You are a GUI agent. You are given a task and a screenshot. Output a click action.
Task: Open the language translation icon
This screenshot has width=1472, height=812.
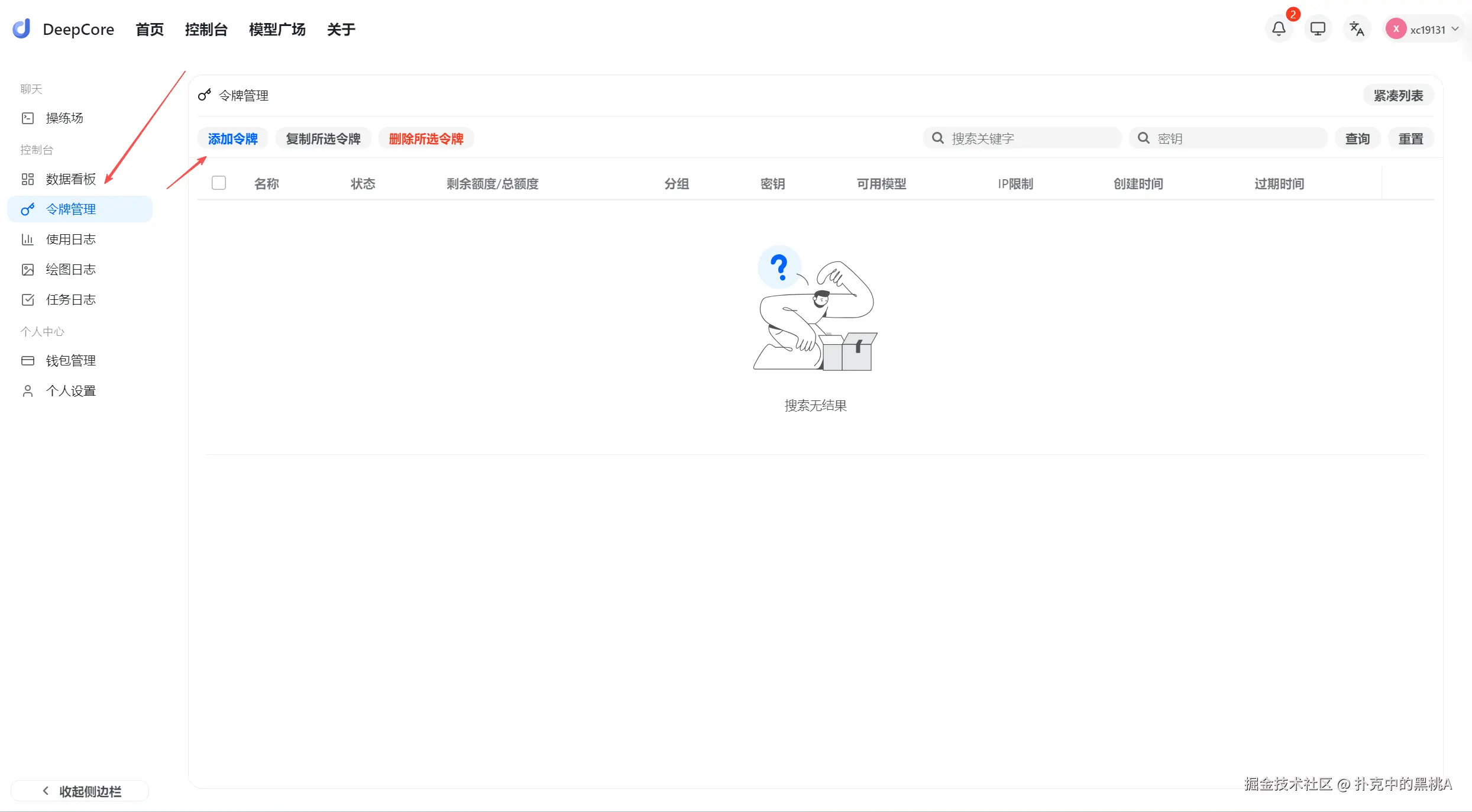pos(1357,29)
